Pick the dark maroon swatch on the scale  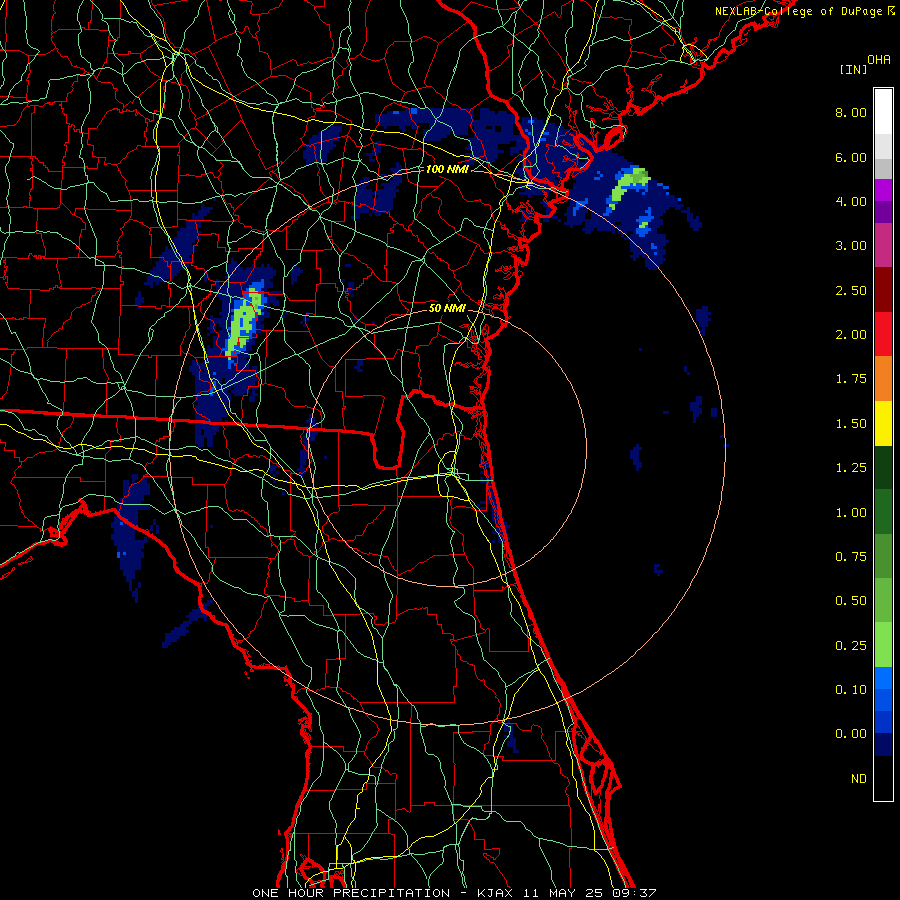(883, 290)
